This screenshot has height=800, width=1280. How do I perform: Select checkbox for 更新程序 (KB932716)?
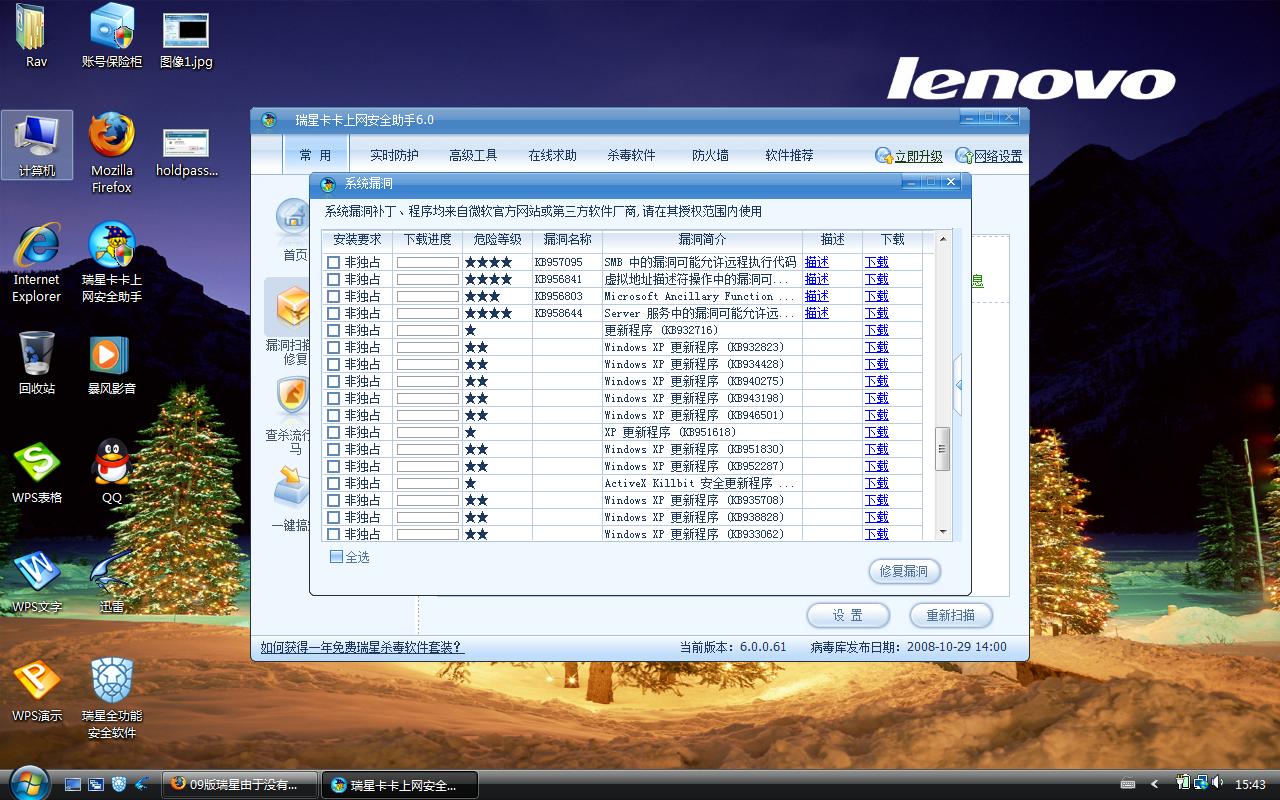coord(334,330)
